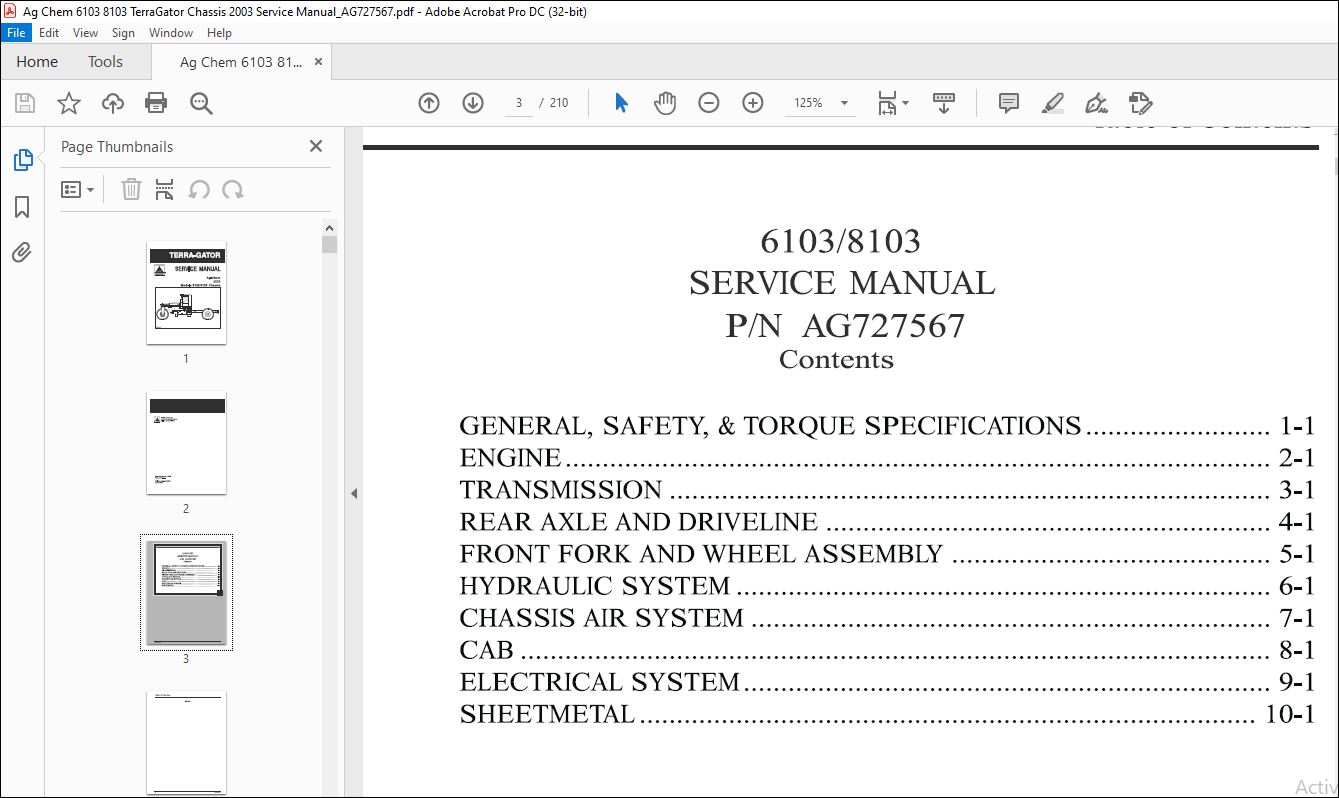Click ELECTRICAL SYSTEM contents entry

[x=887, y=682]
